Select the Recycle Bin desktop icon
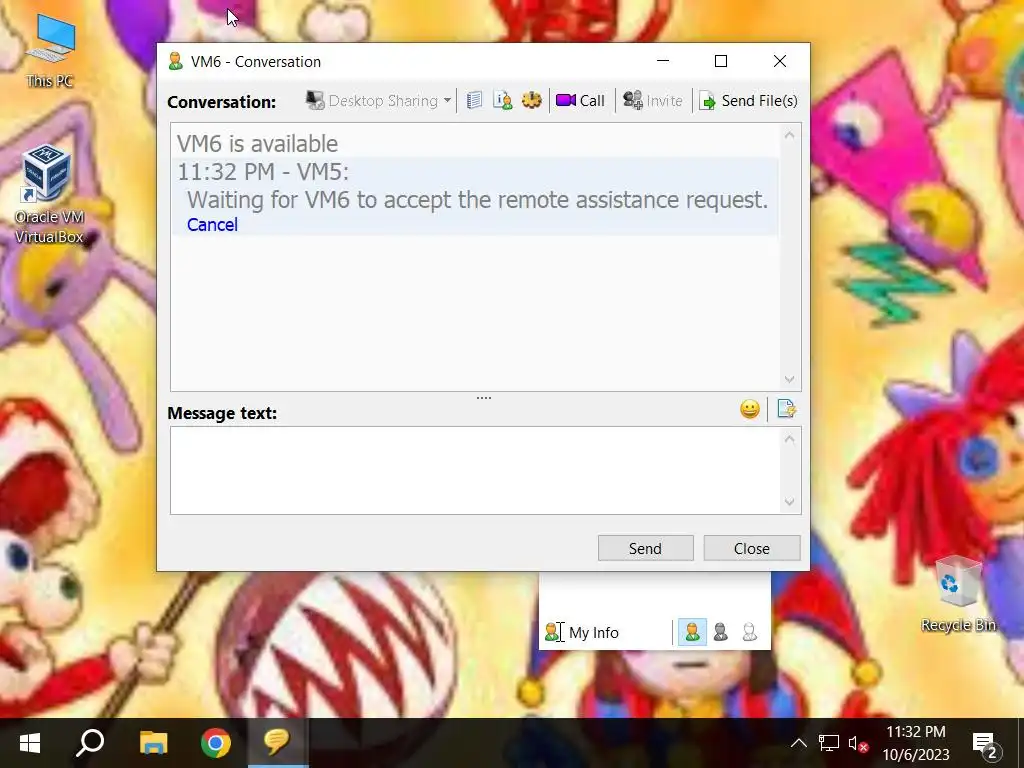This screenshot has width=1024, height=768. 958,595
